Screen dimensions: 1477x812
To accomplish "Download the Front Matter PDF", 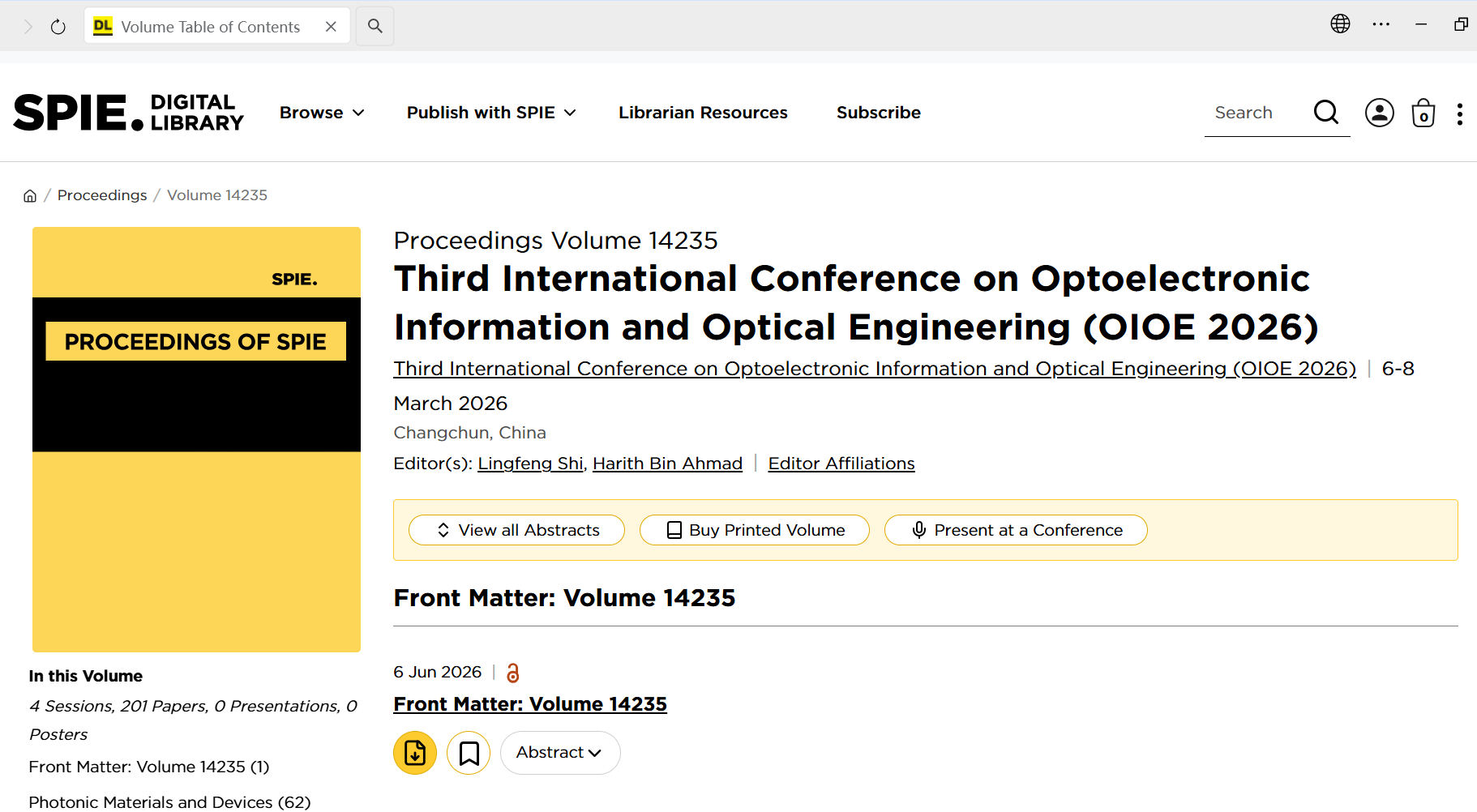I will (415, 753).
